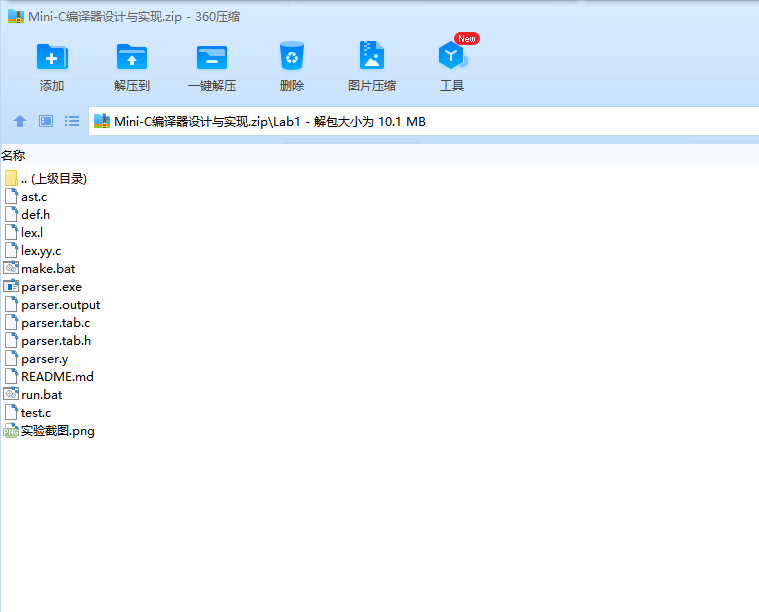Click the 删除 (Delete) trash icon
Viewport: 759px width, 612px height.
click(292, 56)
